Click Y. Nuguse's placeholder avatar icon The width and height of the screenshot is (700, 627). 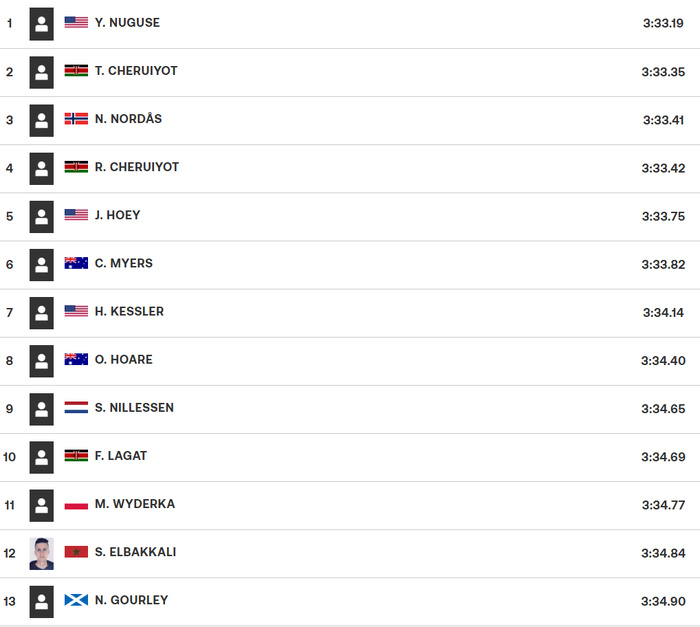[41, 23]
